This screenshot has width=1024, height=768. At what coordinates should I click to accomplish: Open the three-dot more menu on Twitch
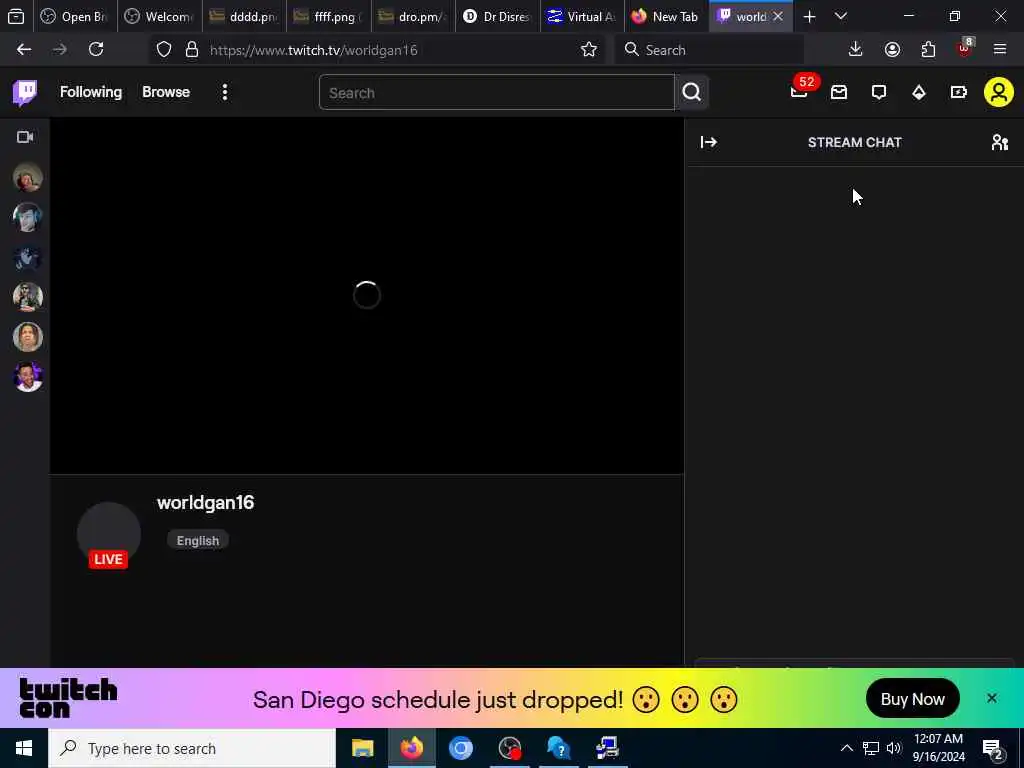[225, 92]
